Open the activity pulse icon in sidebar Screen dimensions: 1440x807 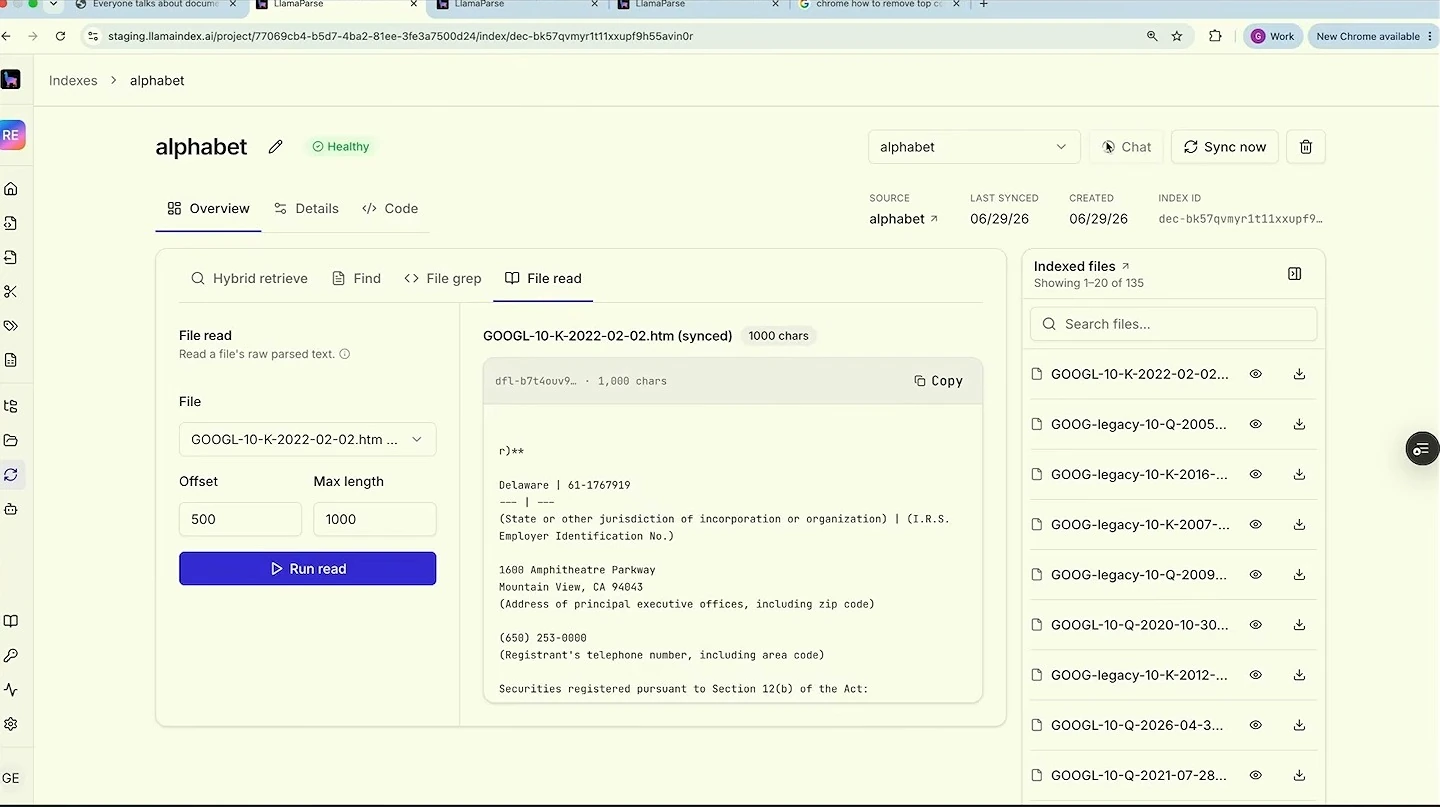pyautogui.click(x=11, y=690)
